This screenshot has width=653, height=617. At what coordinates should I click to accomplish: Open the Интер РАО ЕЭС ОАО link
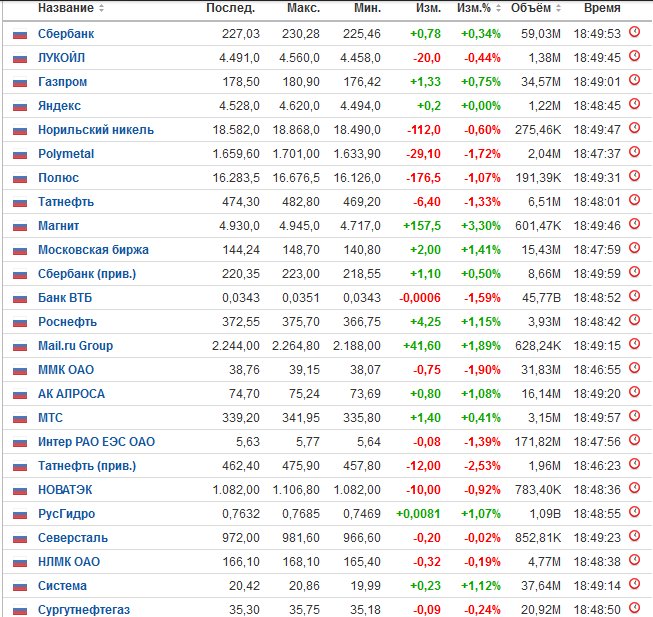[x=96, y=442]
